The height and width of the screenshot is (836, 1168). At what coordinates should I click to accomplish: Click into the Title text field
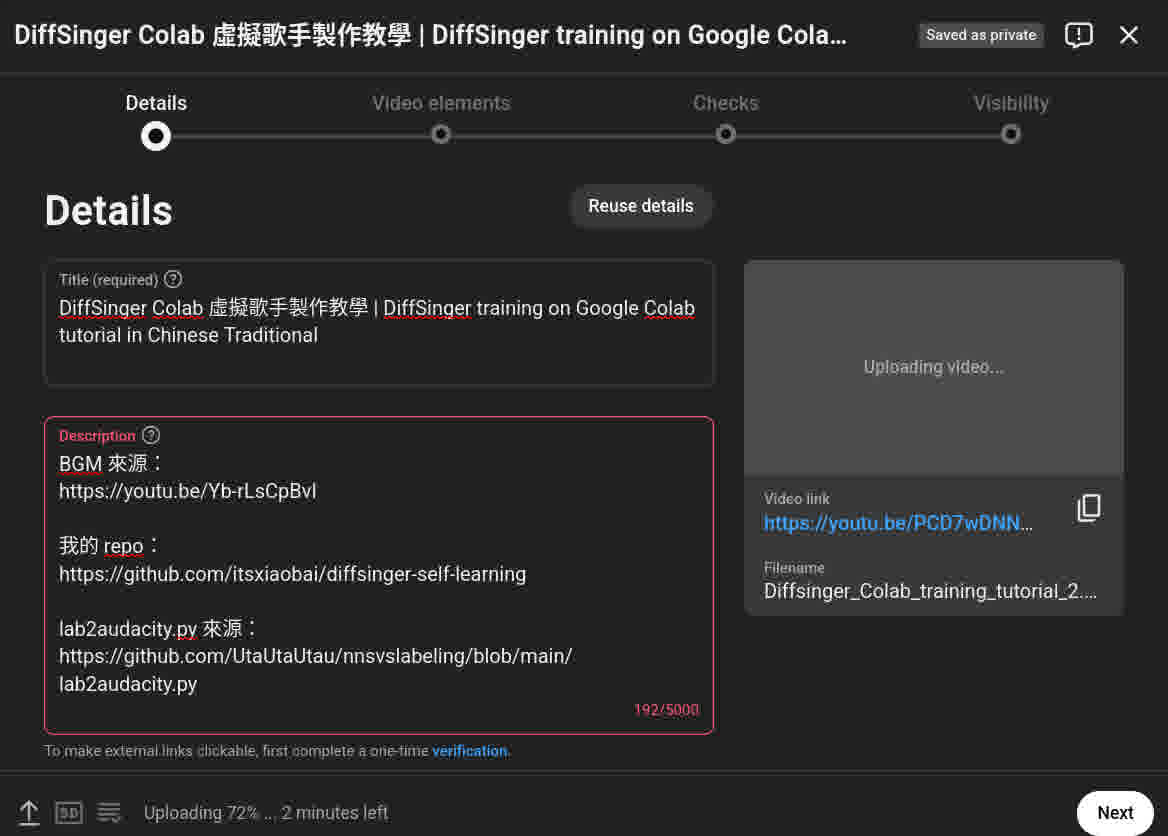379,323
